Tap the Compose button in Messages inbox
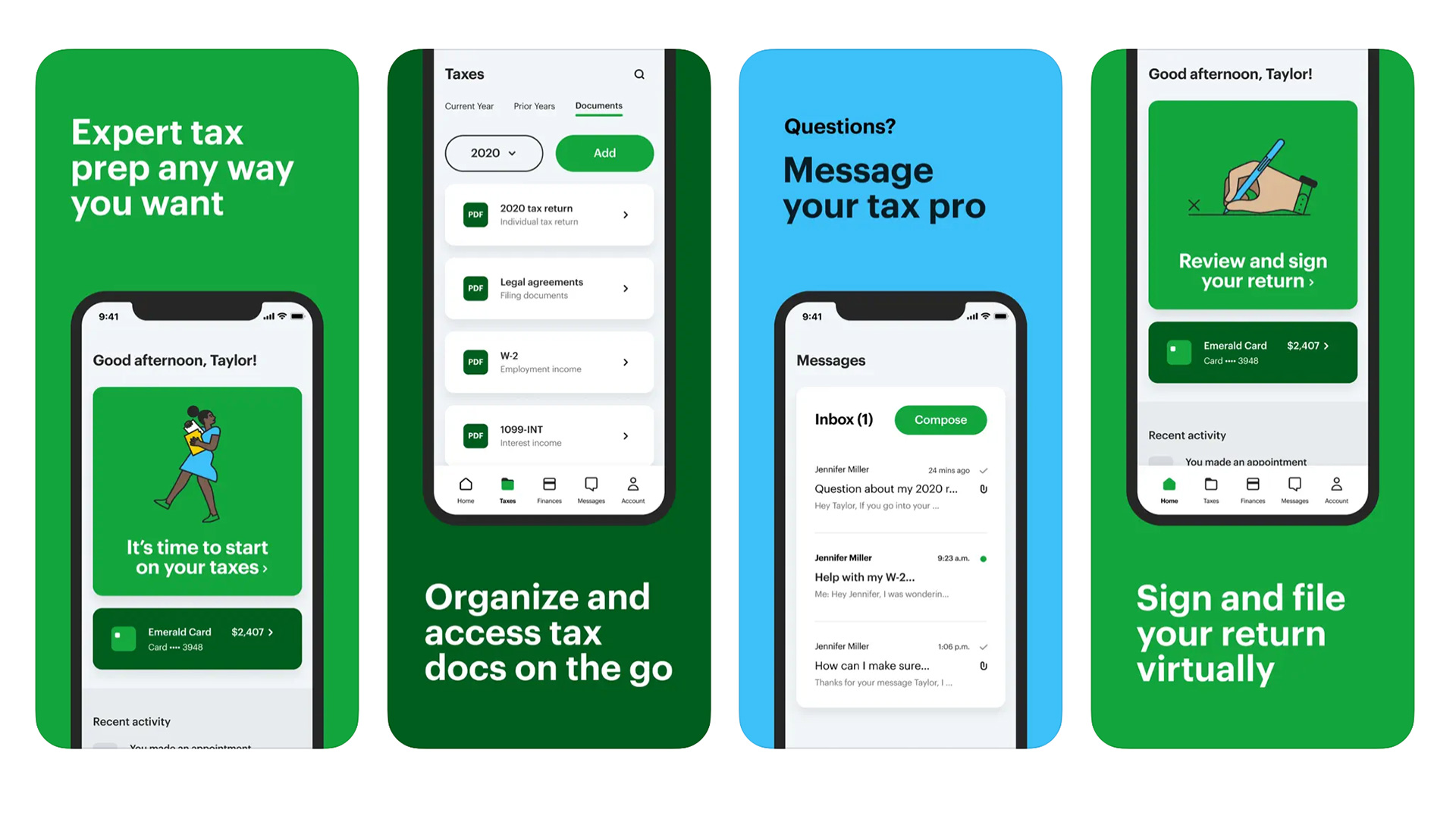 [938, 420]
